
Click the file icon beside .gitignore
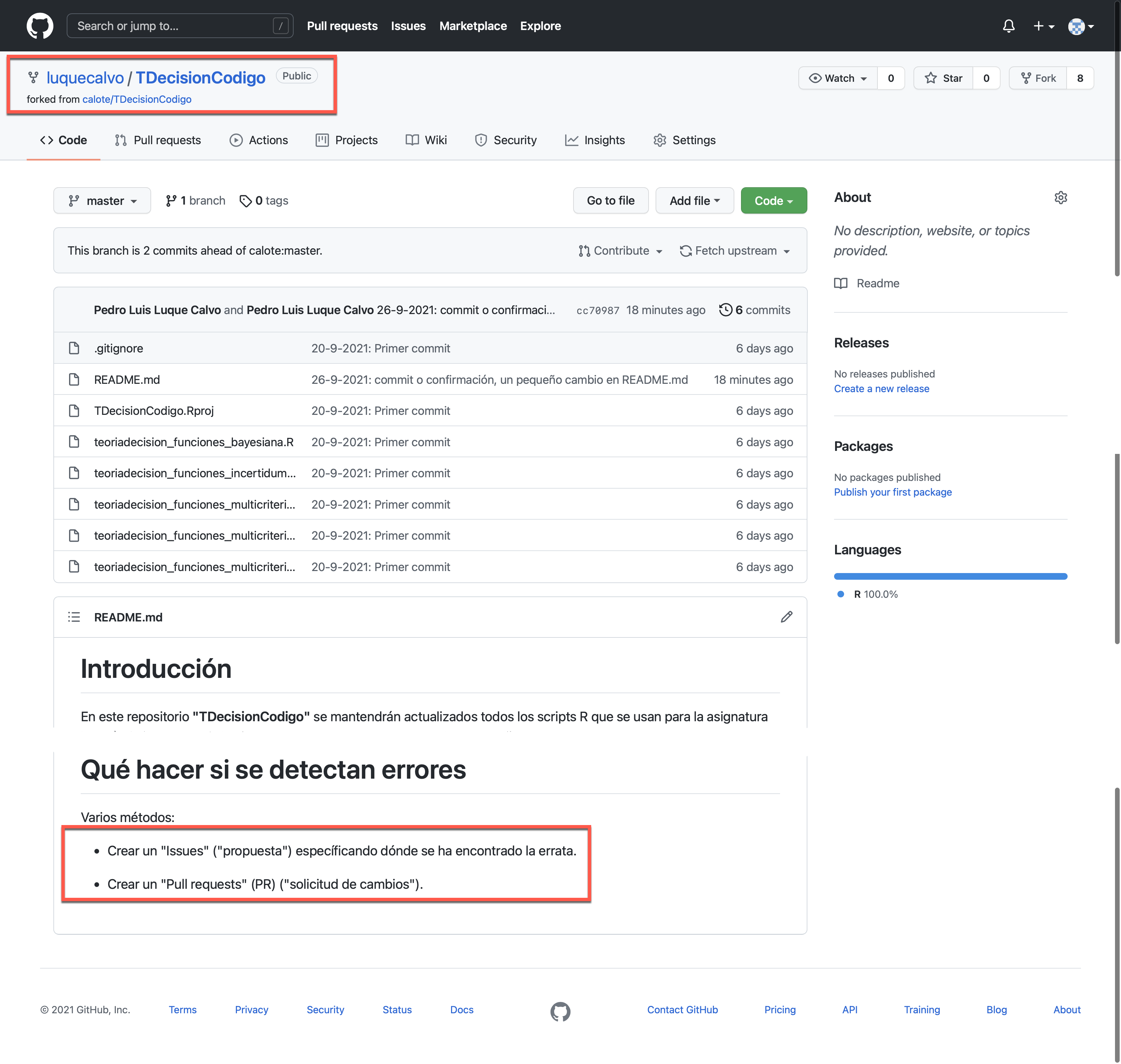(74, 348)
